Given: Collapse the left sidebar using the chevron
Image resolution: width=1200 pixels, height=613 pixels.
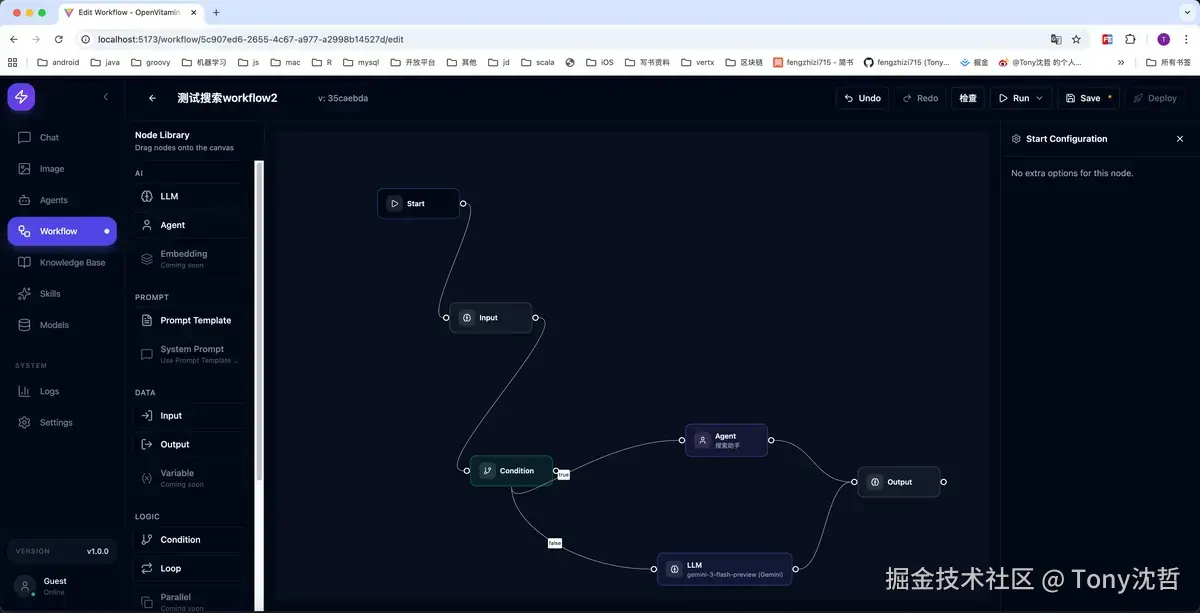Looking at the screenshot, I should click(106, 97).
